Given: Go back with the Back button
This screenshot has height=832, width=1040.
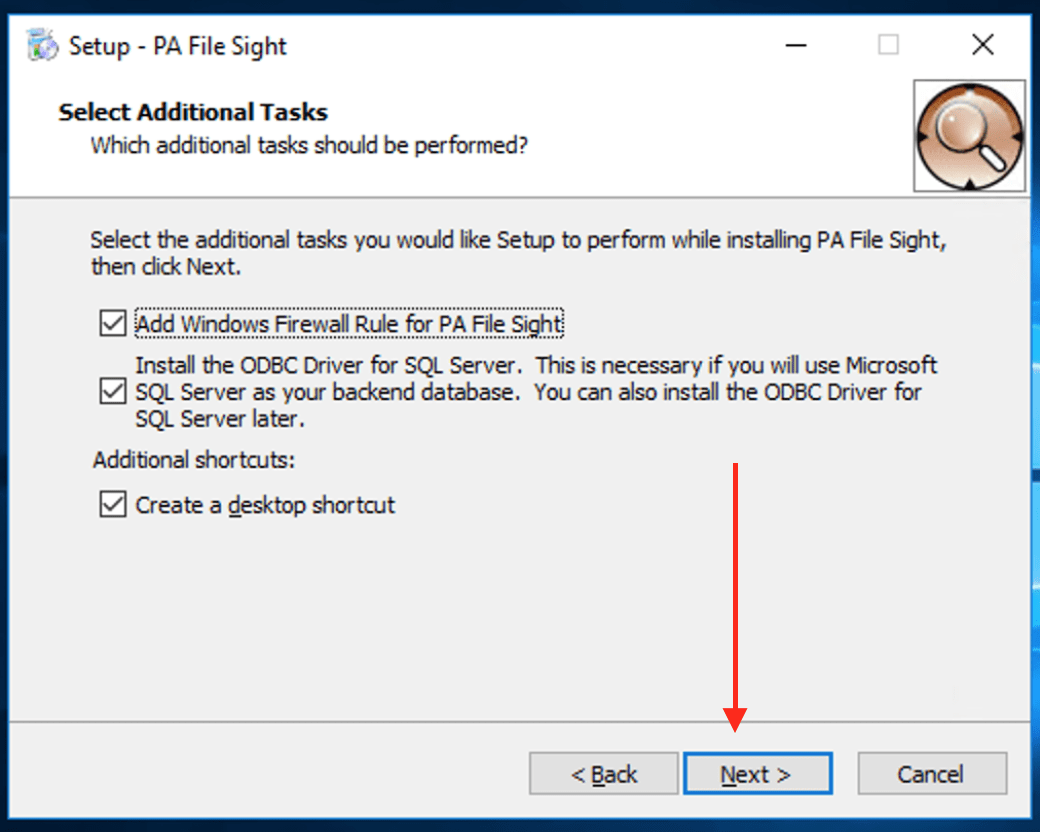Looking at the screenshot, I should pos(604,774).
